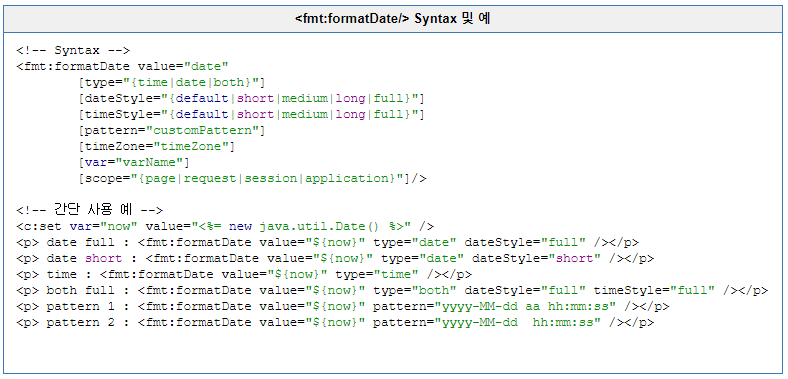Click the yyyy-MM-dd aa hh:mm:ss pattern string
Screen dimensions: 788x379
pyautogui.click(x=529, y=307)
